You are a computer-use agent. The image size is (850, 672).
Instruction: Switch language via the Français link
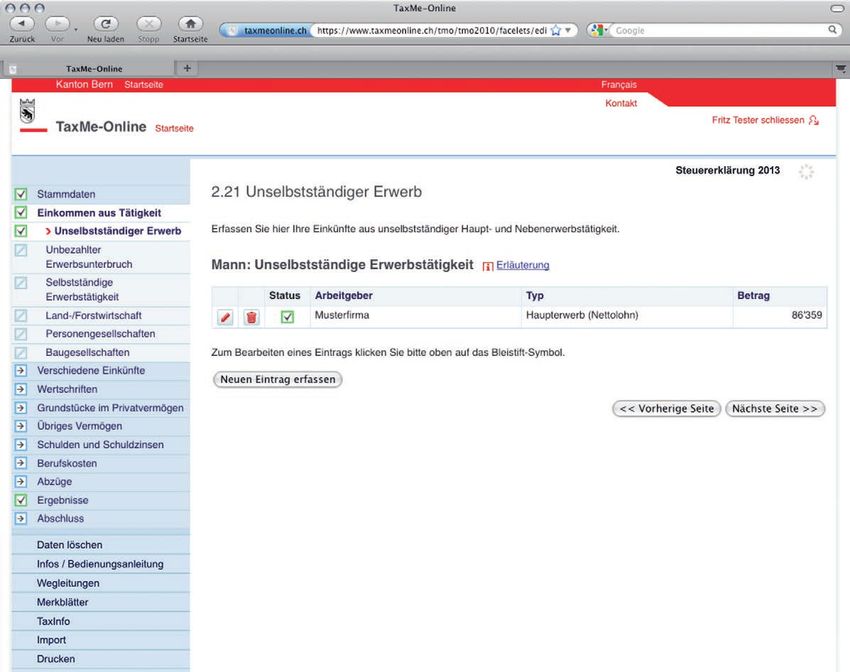point(618,85)
